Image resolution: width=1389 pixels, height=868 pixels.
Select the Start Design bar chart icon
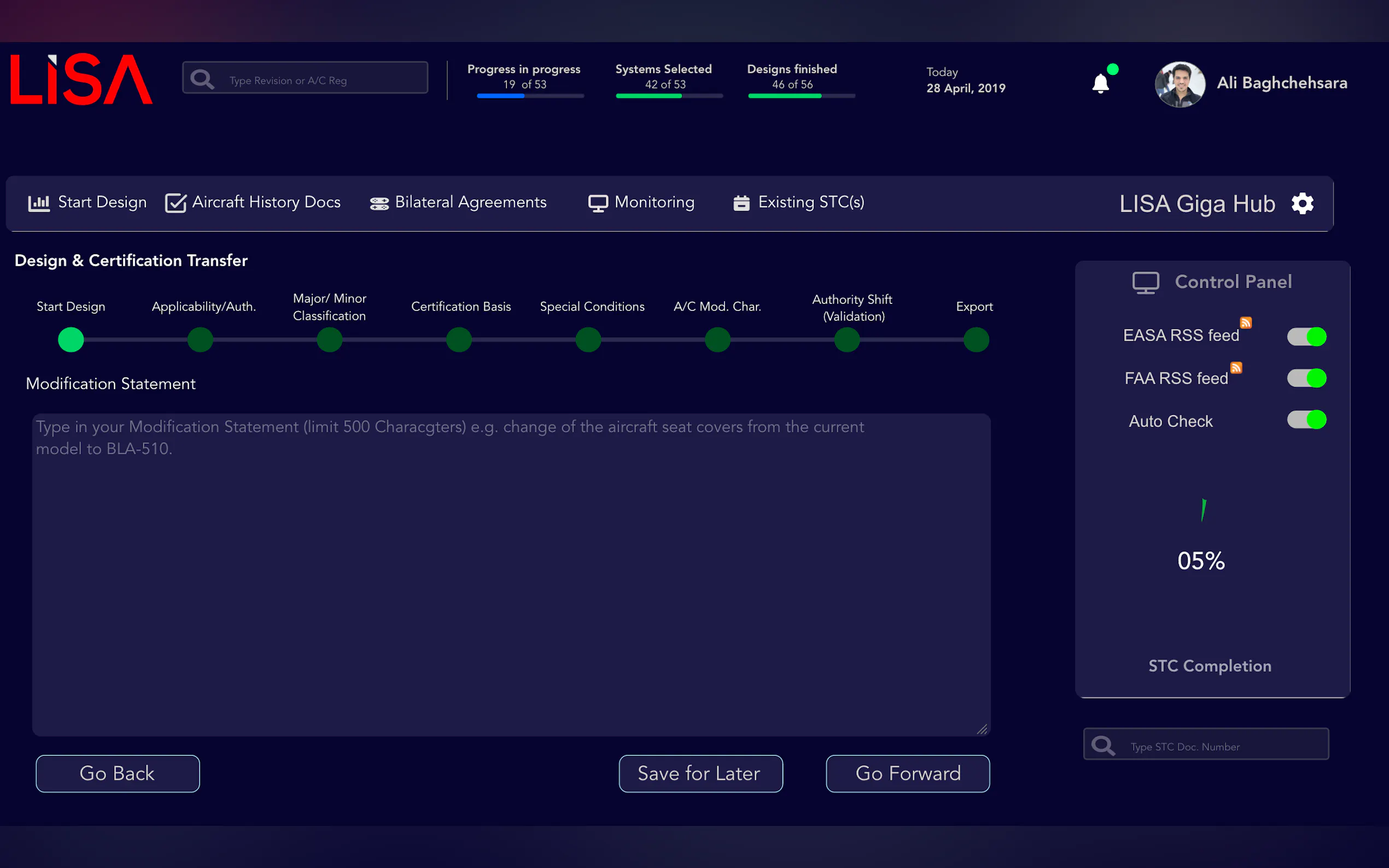[38, 202]
